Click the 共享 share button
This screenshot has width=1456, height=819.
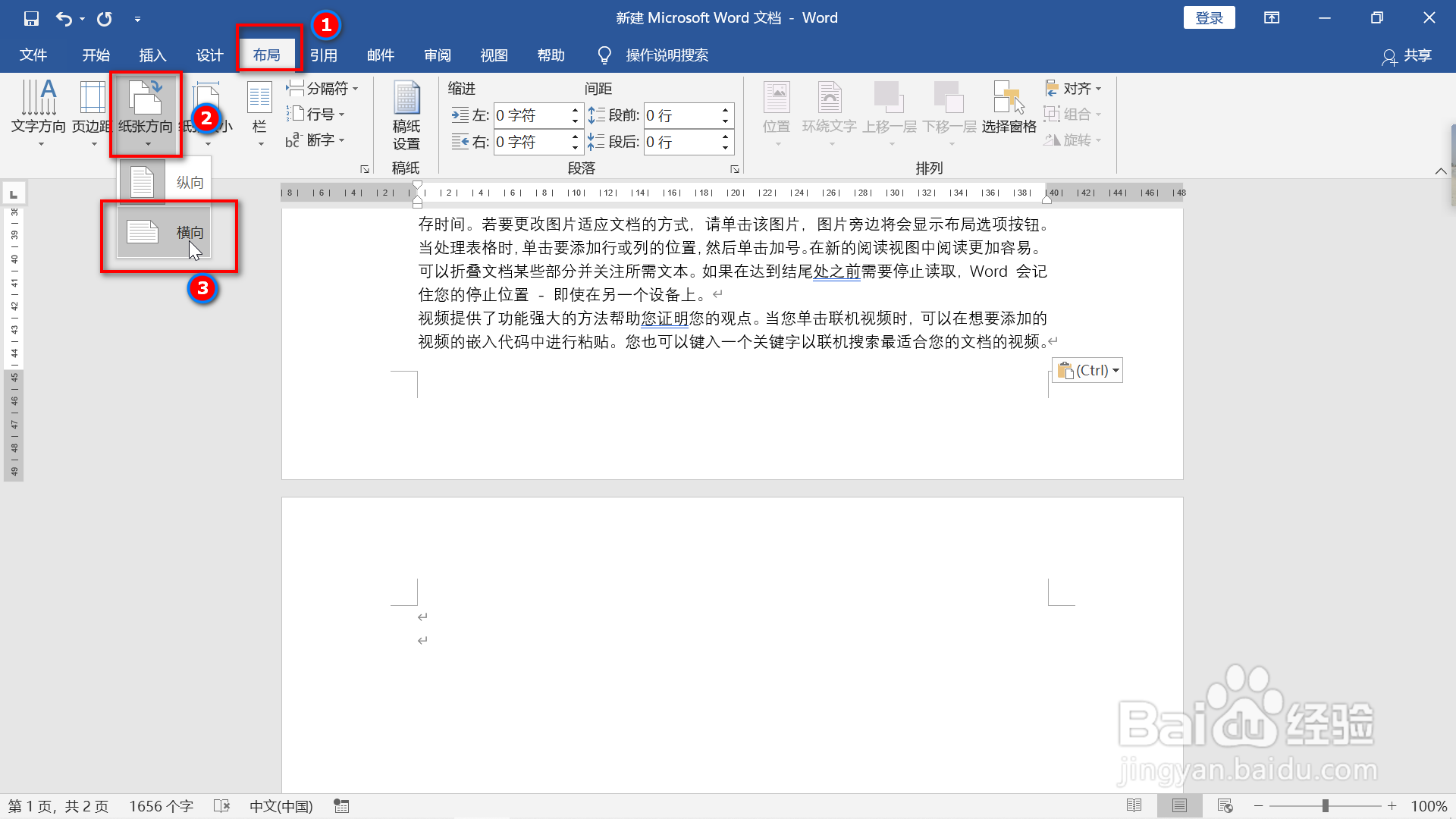tap(1407, 55)
